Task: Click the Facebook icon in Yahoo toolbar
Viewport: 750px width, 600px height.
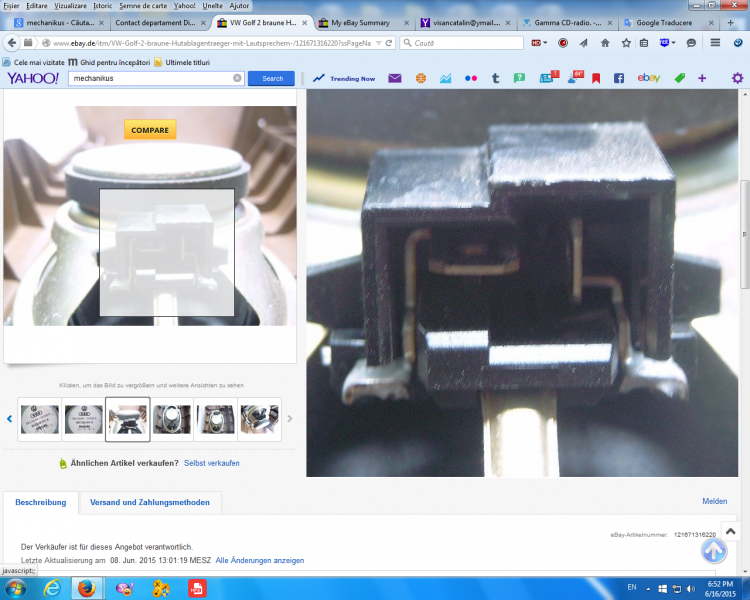Action: click(x=619, y=78)
